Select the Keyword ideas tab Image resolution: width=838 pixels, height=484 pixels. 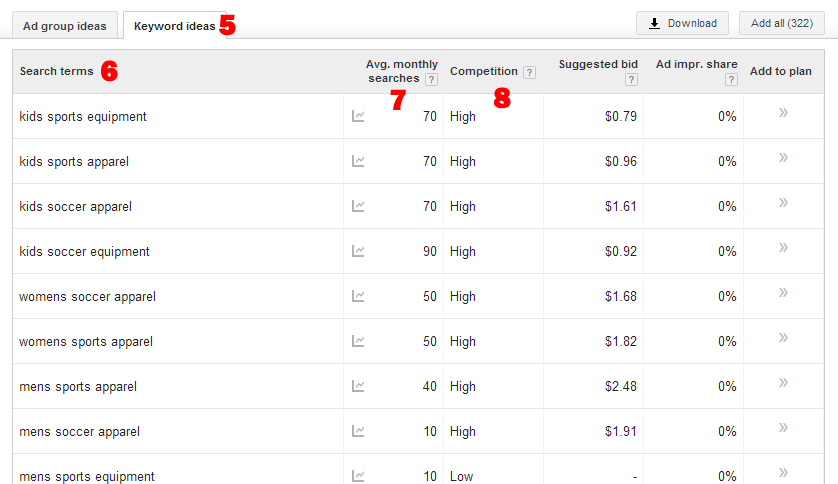coord(174,26)
